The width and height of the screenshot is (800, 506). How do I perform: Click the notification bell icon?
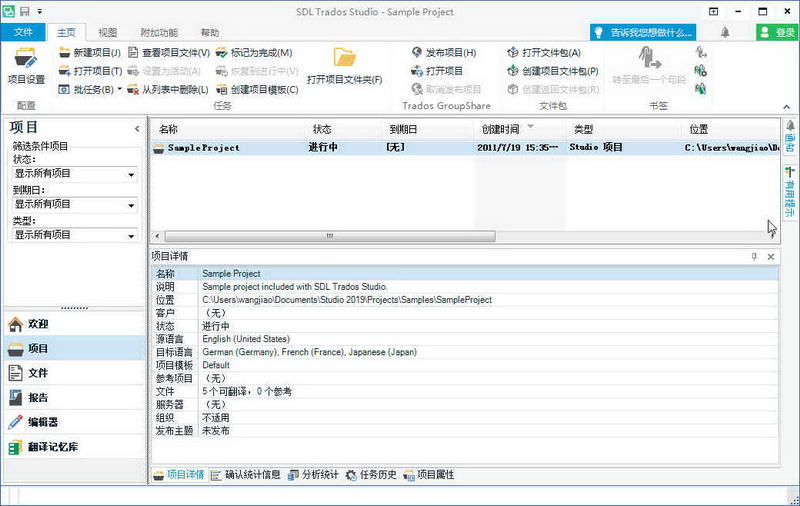pos(724,32)
